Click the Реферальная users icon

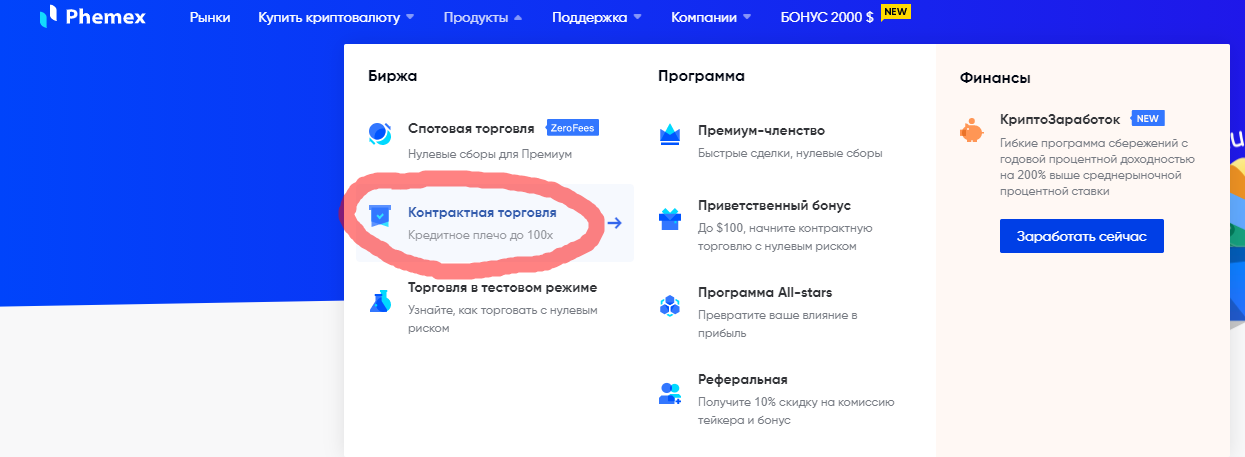click(670, 393)
